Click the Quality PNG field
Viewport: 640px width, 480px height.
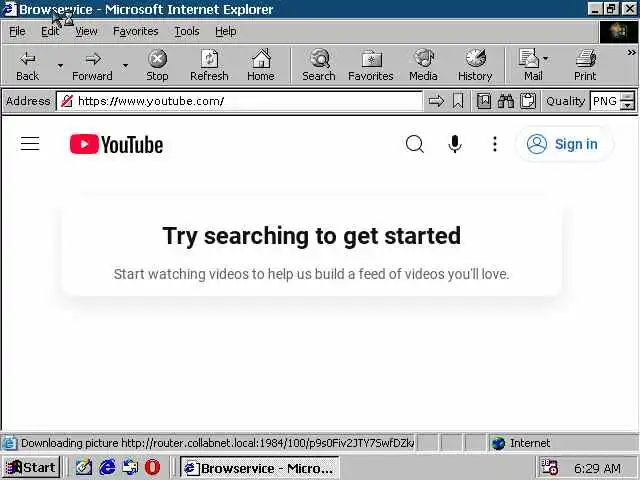click(x=604, y=101)
